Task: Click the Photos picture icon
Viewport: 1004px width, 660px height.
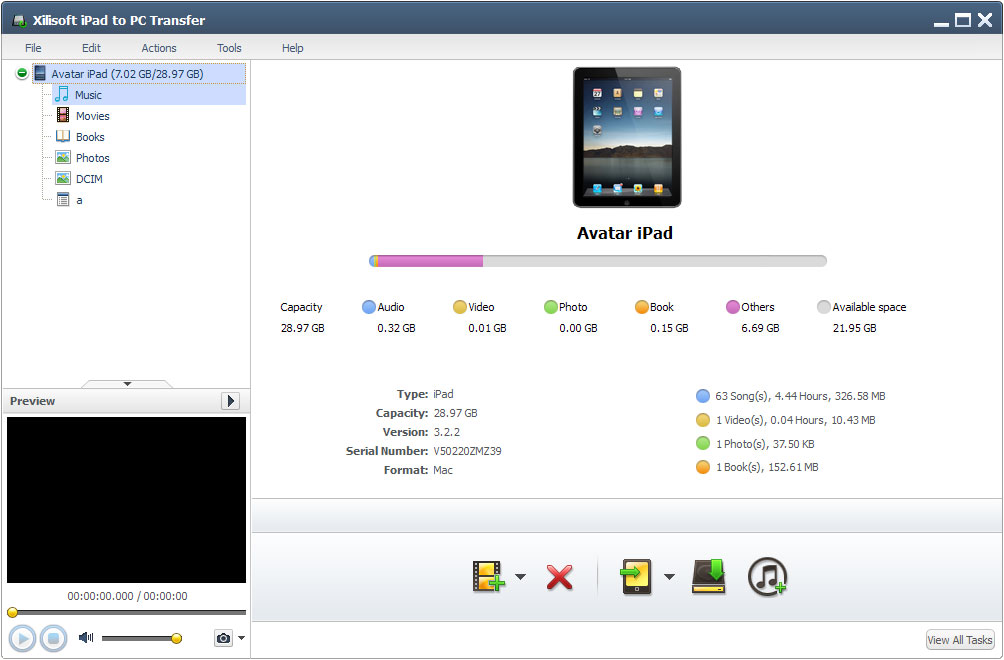Action: tap(63, 157)
